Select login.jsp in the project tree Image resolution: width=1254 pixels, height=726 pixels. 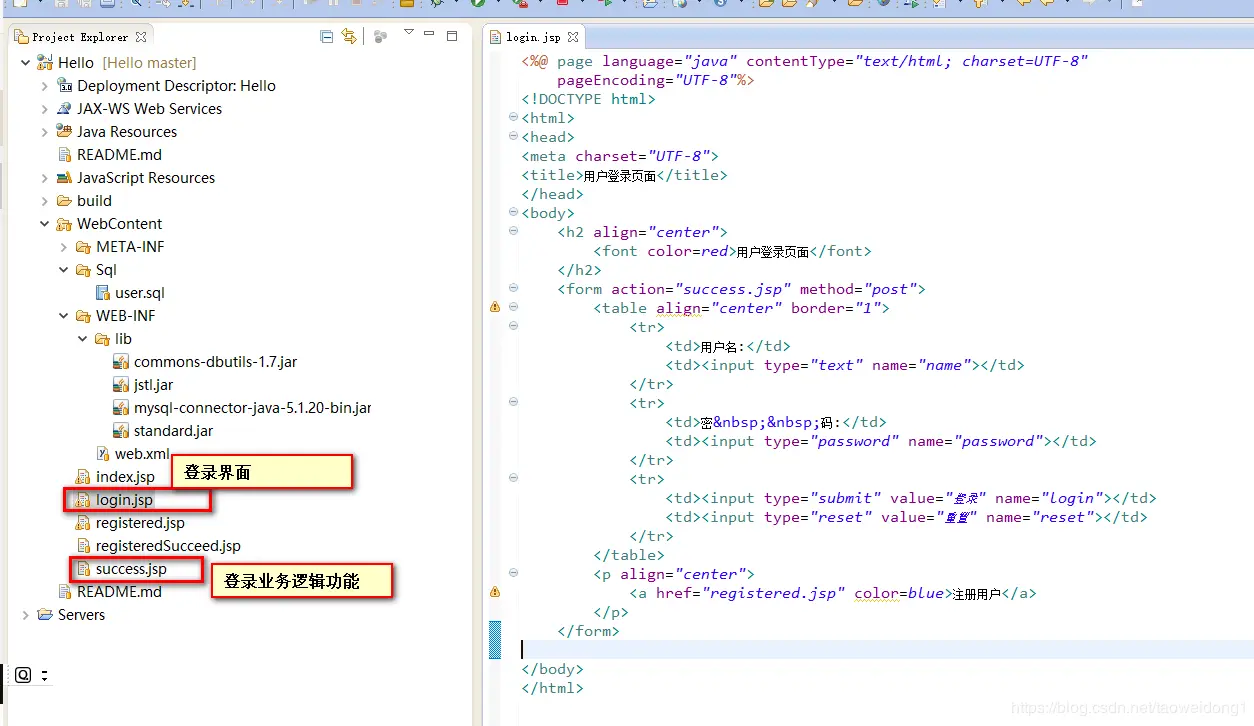[124, 500]
